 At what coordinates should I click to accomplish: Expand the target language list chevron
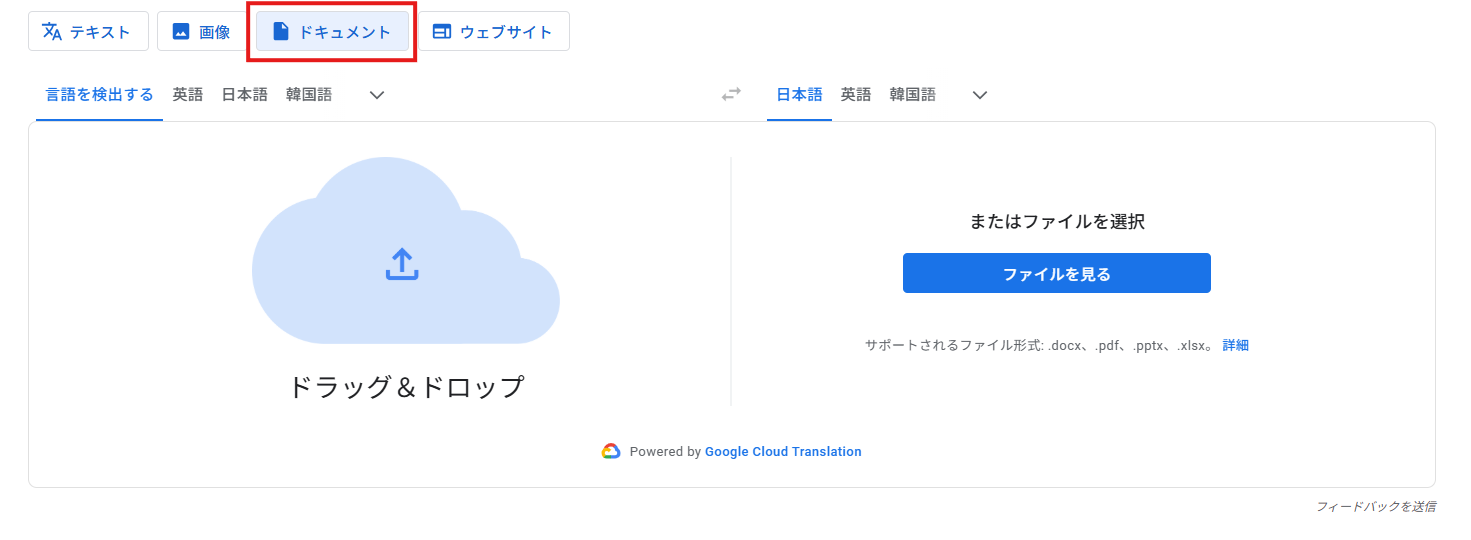[980, 95]
